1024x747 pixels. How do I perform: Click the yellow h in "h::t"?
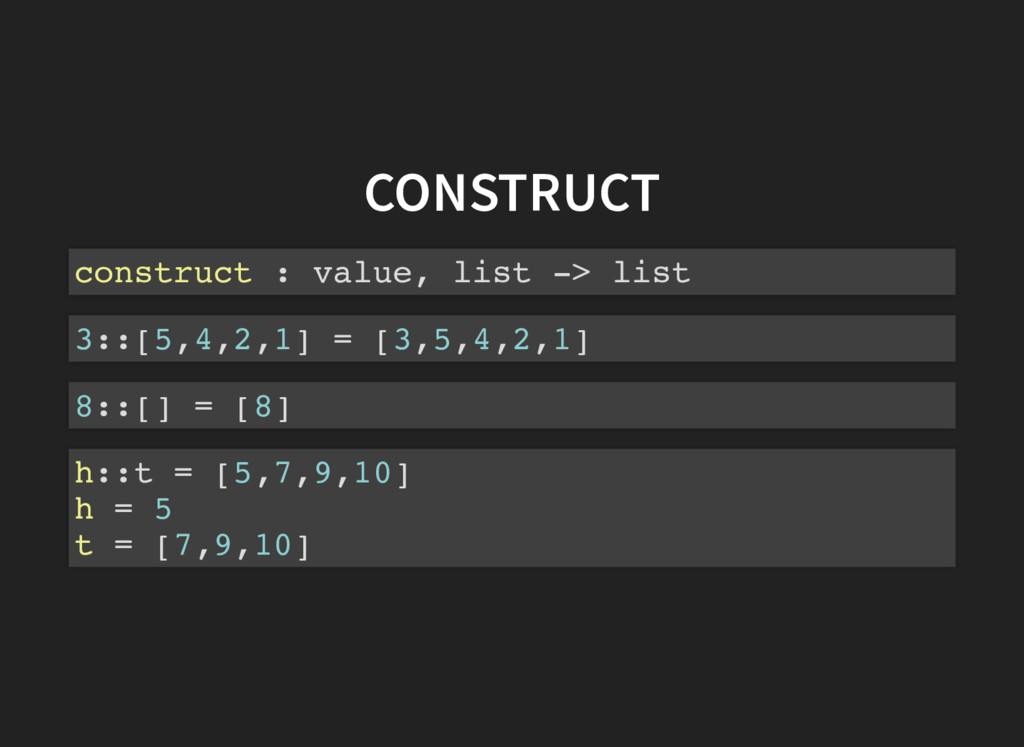click(84, 473)
